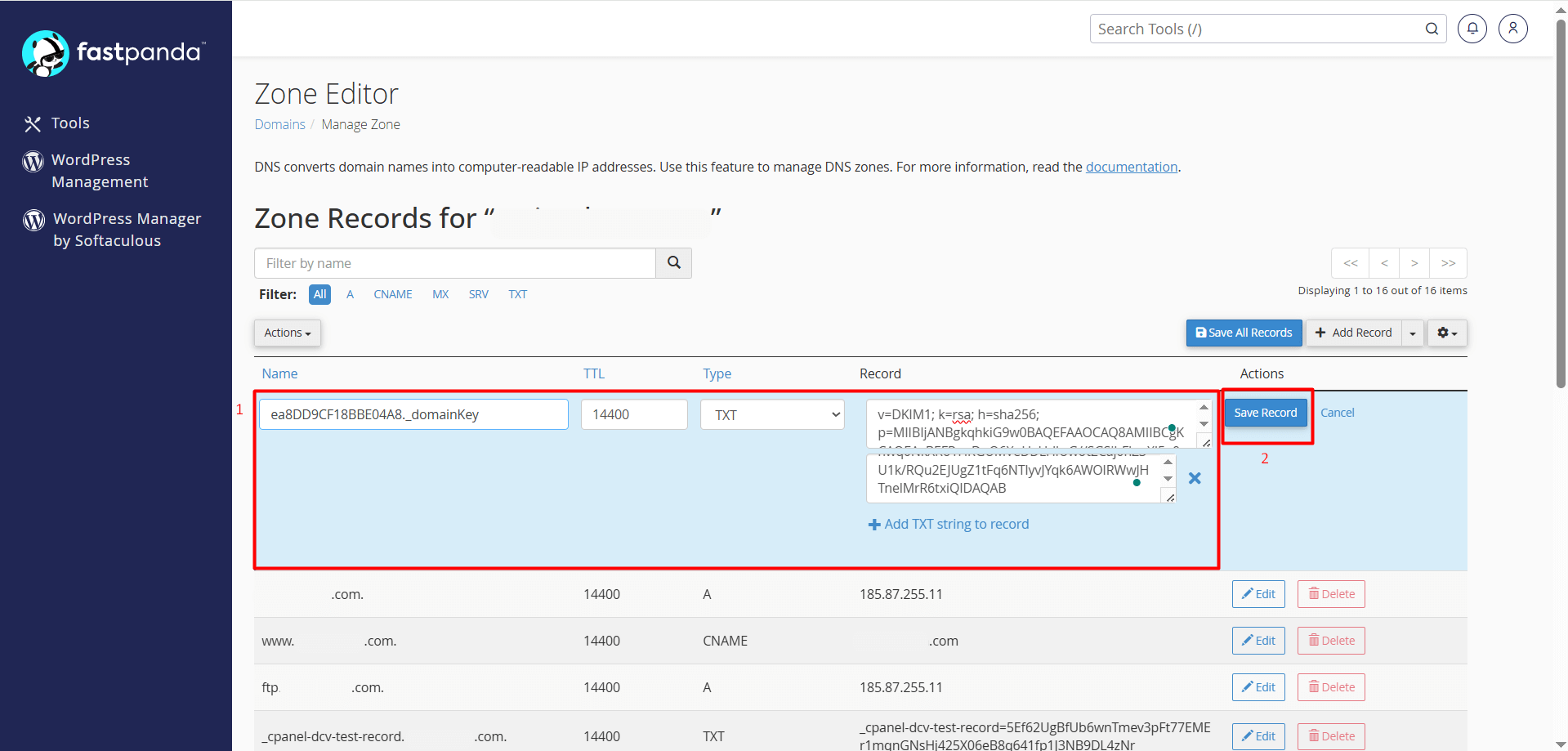1568x751 pixels.
Task: Edit the record name field _domainKey
Action: pos(413,414)
